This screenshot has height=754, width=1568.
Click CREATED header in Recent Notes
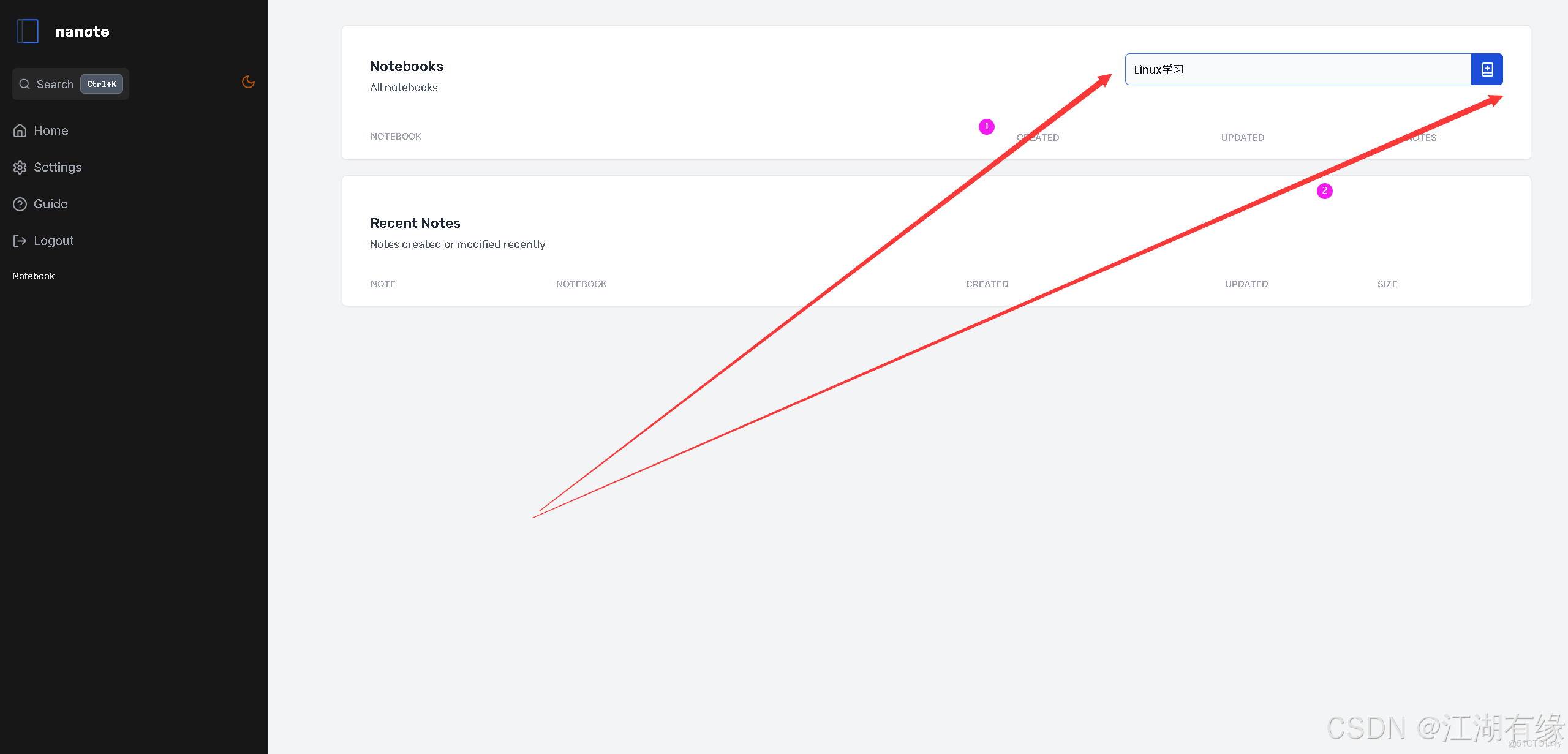(x=987, y=284)
